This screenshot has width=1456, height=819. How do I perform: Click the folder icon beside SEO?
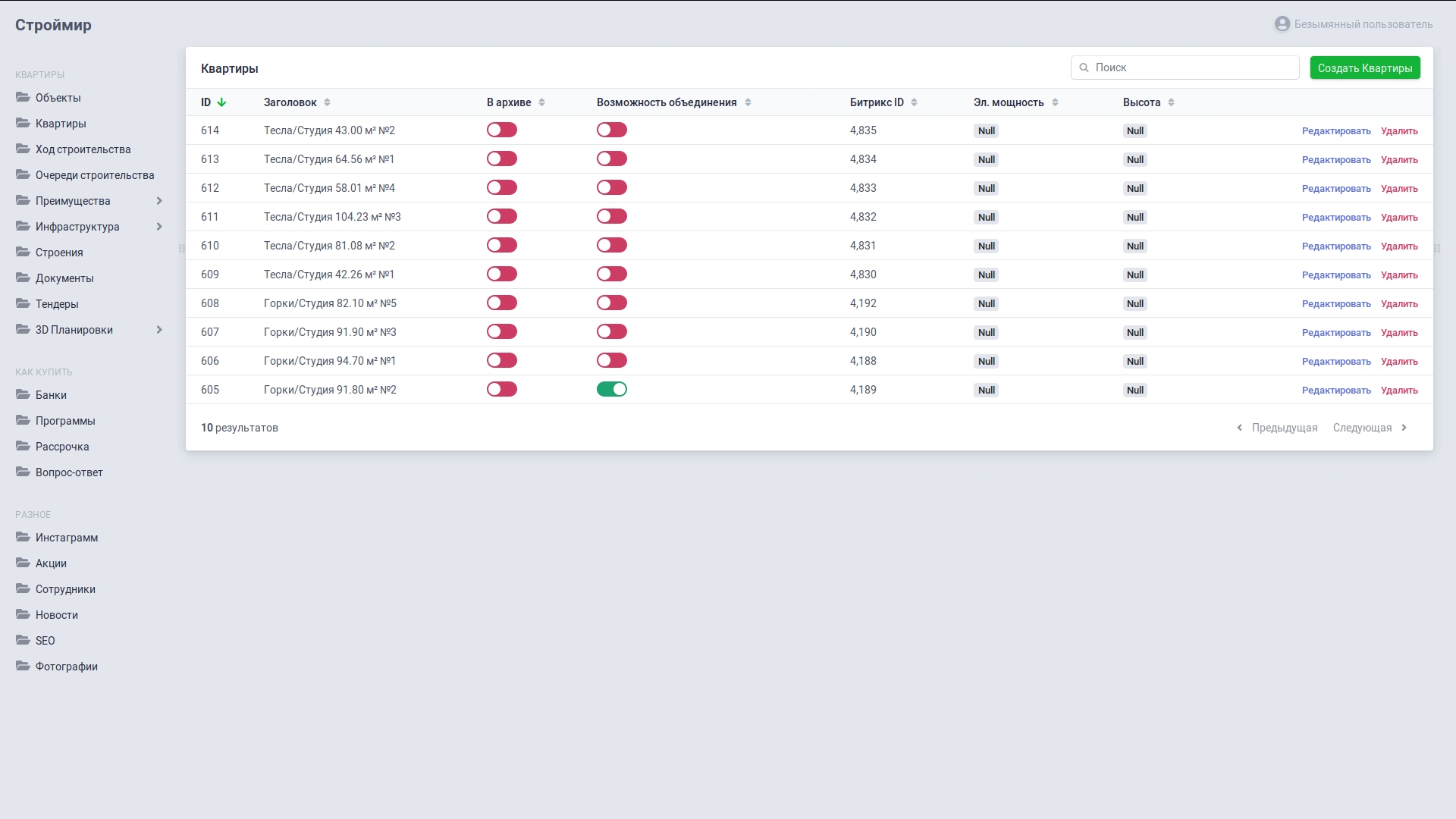[x=23, y=640]
